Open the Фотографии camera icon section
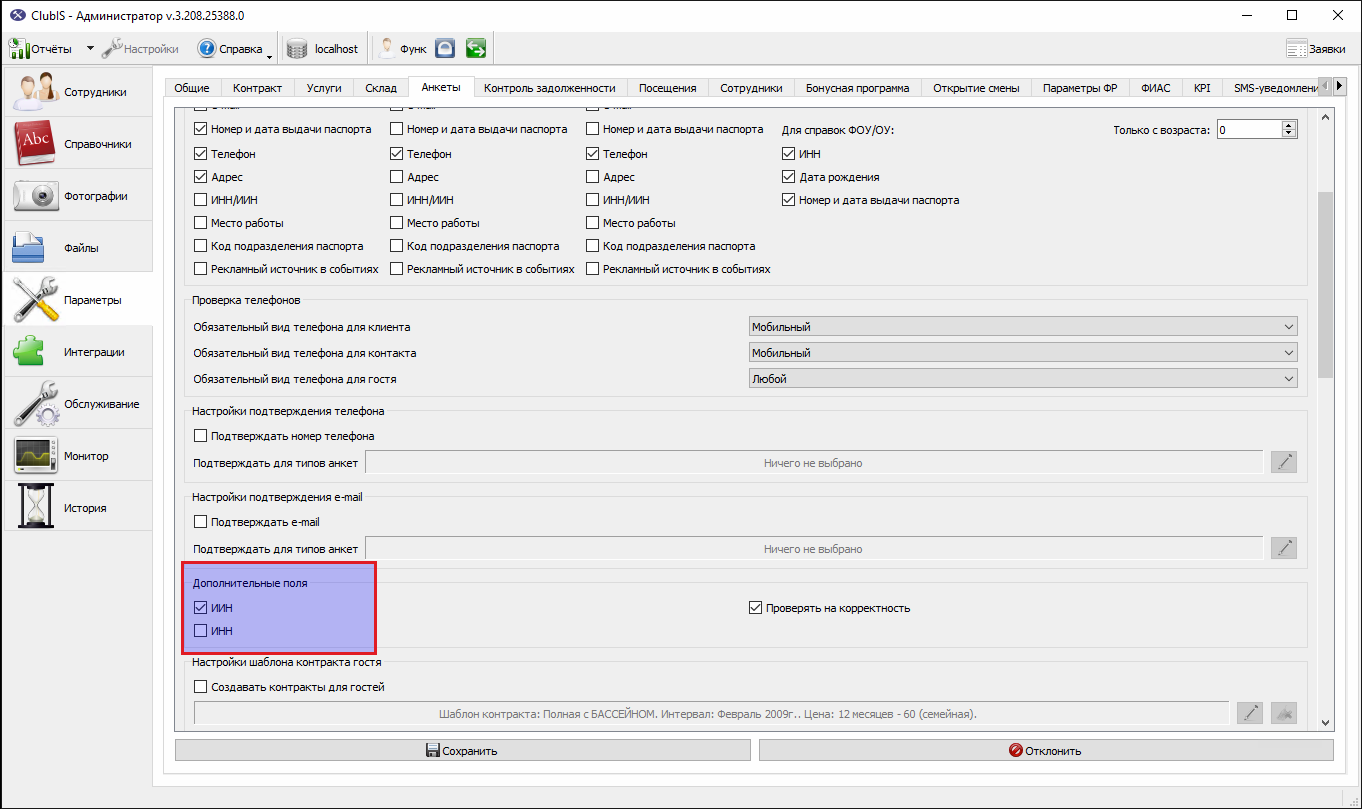This screenshot has height=809, width=1362. tap(78, 196)
